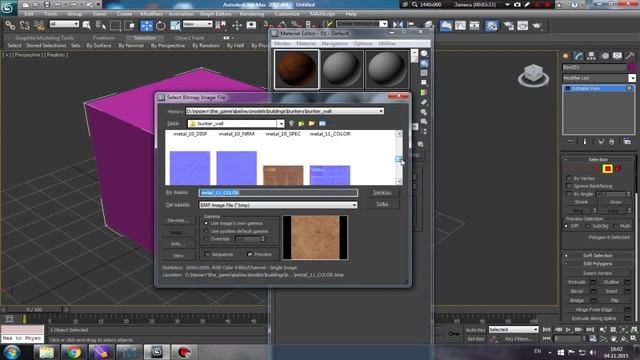The image size is (640, 360).
Task: Open the History path dropdown
Action: point(381,111)
